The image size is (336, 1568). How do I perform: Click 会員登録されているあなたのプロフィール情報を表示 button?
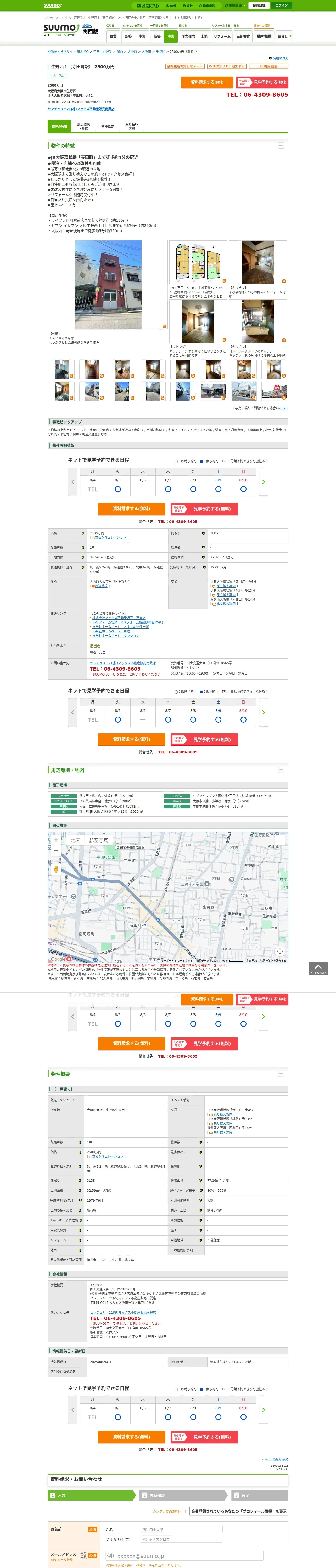[x=239, y=1511]
